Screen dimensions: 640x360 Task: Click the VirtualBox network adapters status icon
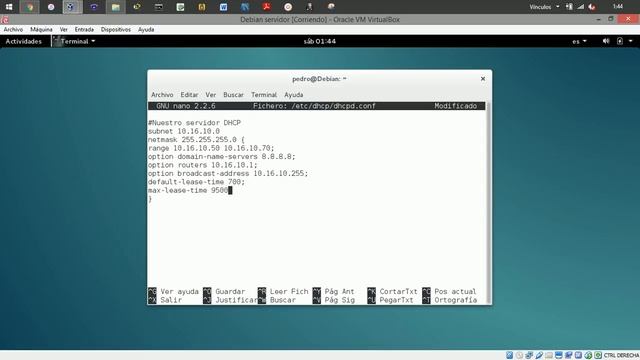click(529, 355)
